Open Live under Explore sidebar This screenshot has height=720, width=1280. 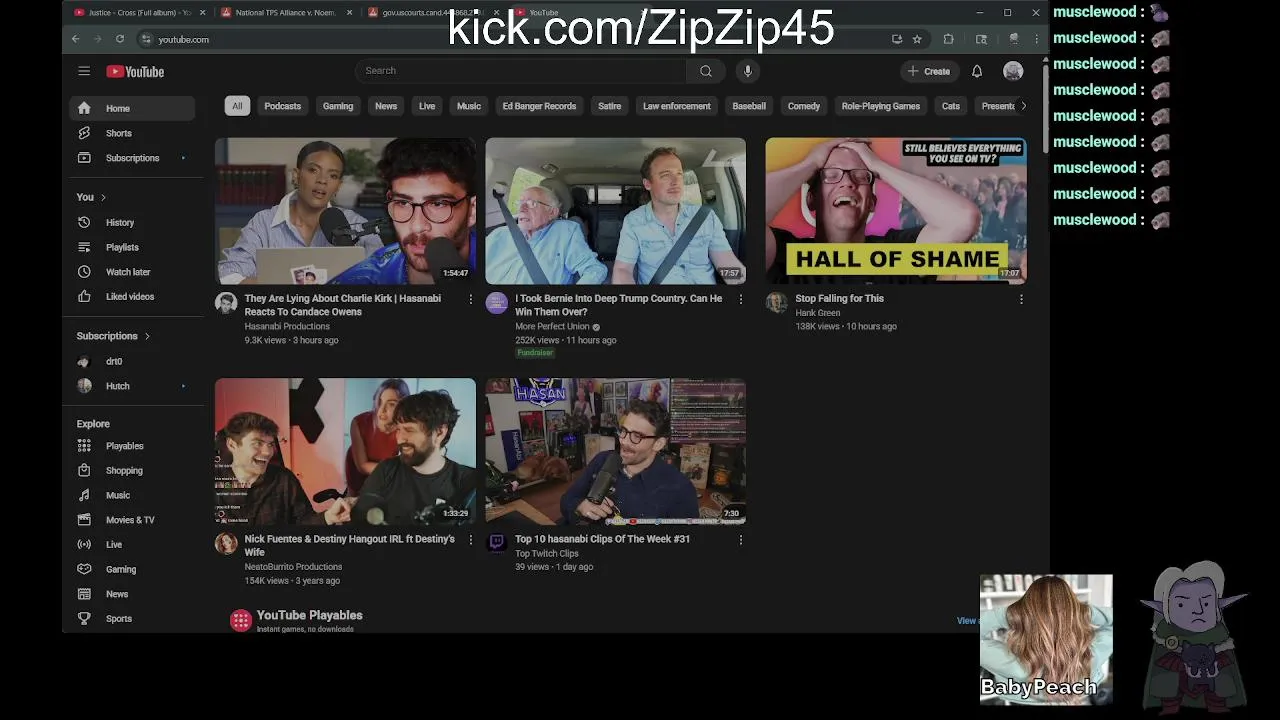(x=133, y=544)
